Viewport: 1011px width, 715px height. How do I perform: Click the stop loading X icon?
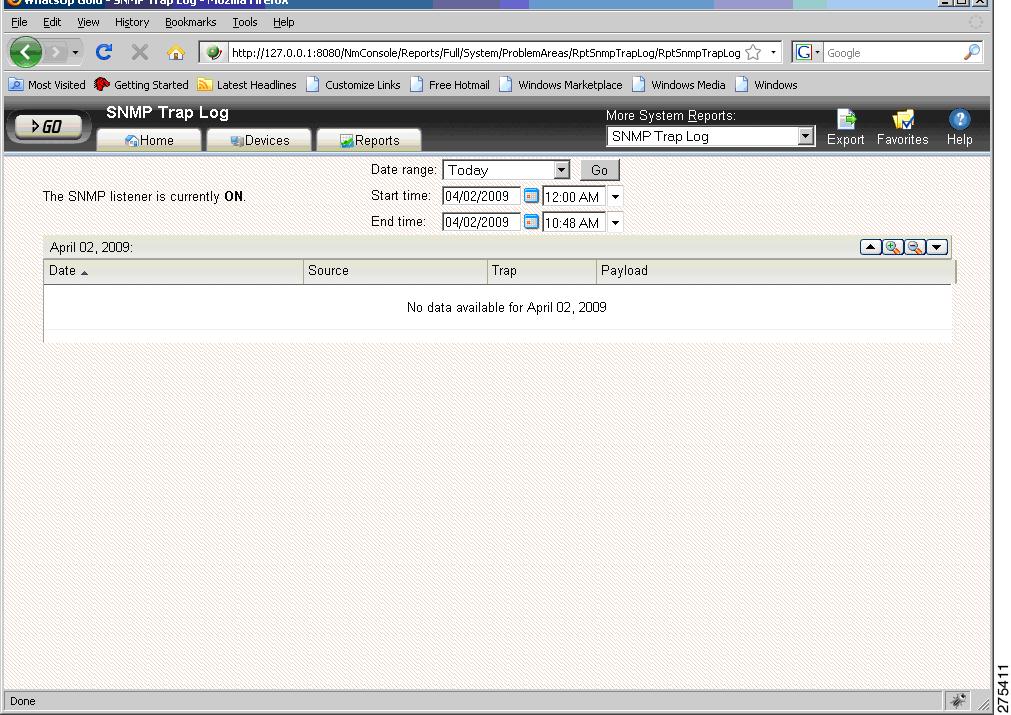140,52
